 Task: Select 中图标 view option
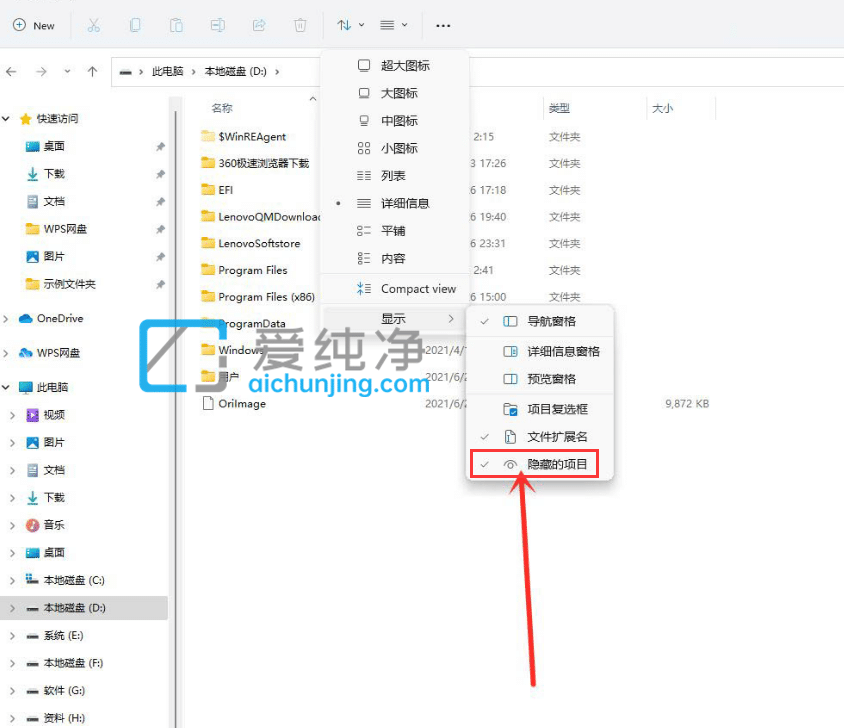click(x=395, y=121)
